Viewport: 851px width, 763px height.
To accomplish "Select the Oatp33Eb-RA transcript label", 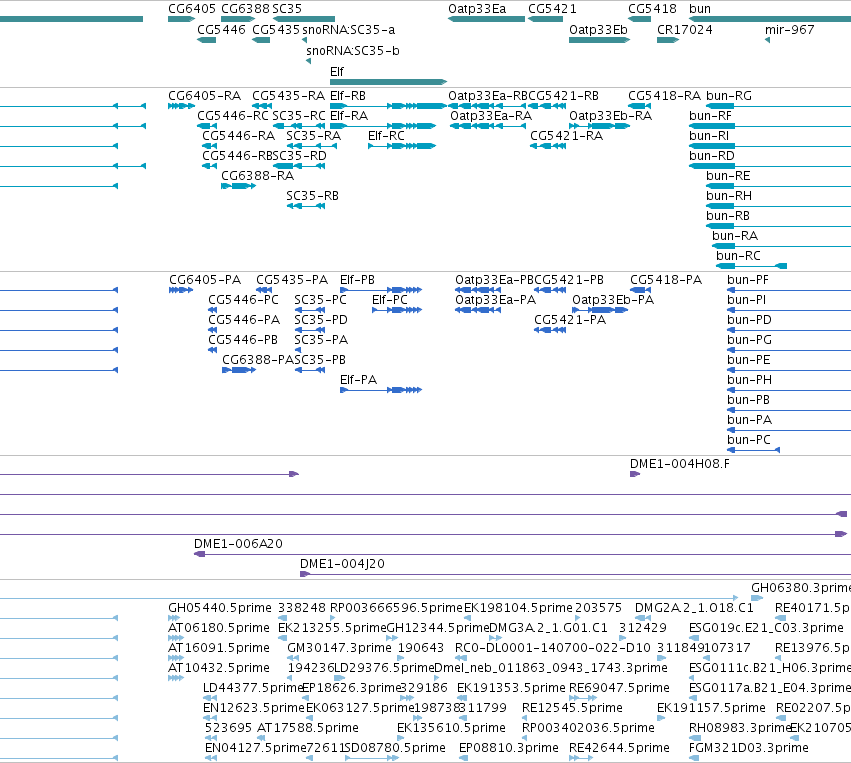I will coord(611,116).
